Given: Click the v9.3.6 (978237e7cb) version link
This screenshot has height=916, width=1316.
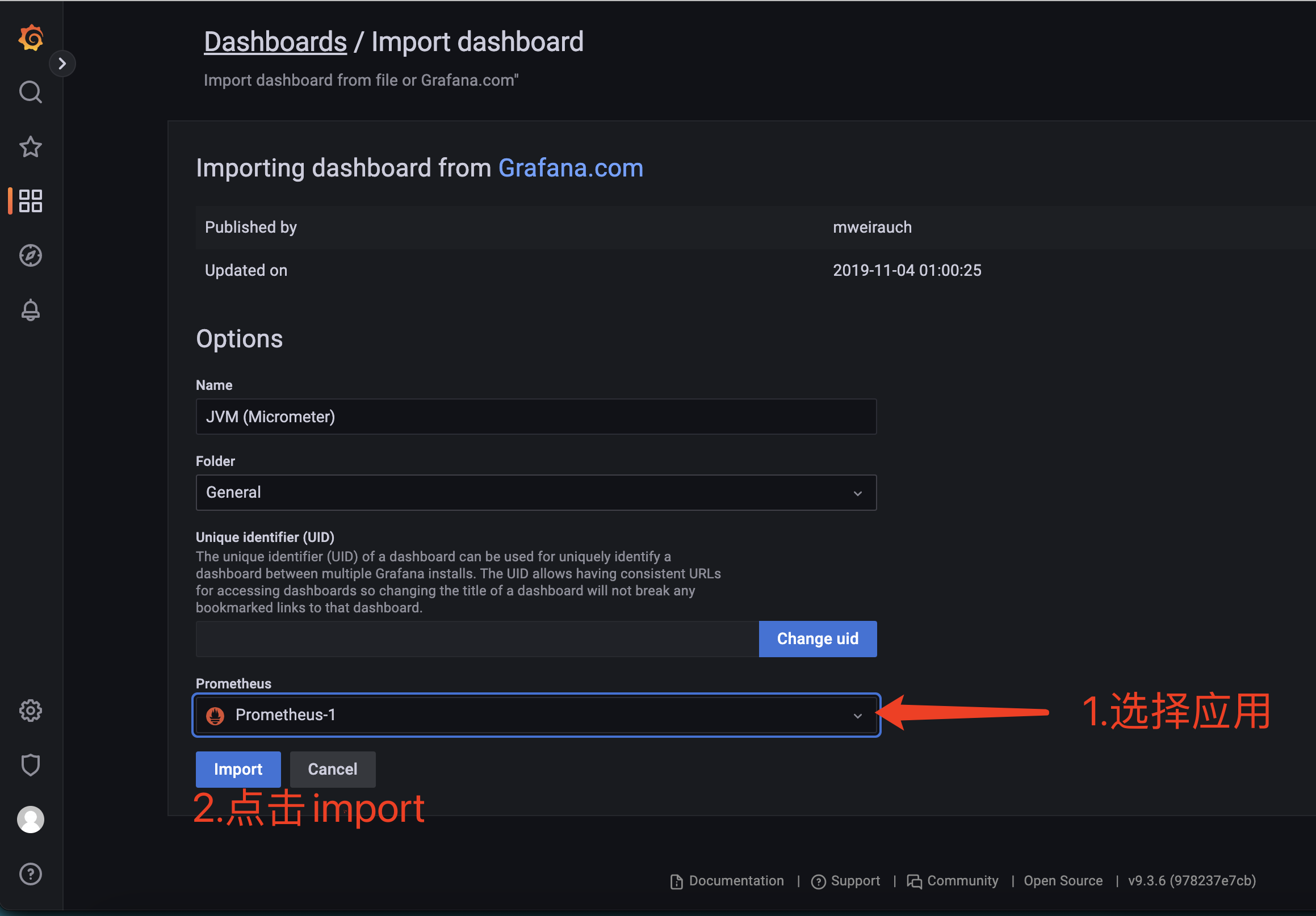Looking at the screenshot, I should pos(1192,881).
